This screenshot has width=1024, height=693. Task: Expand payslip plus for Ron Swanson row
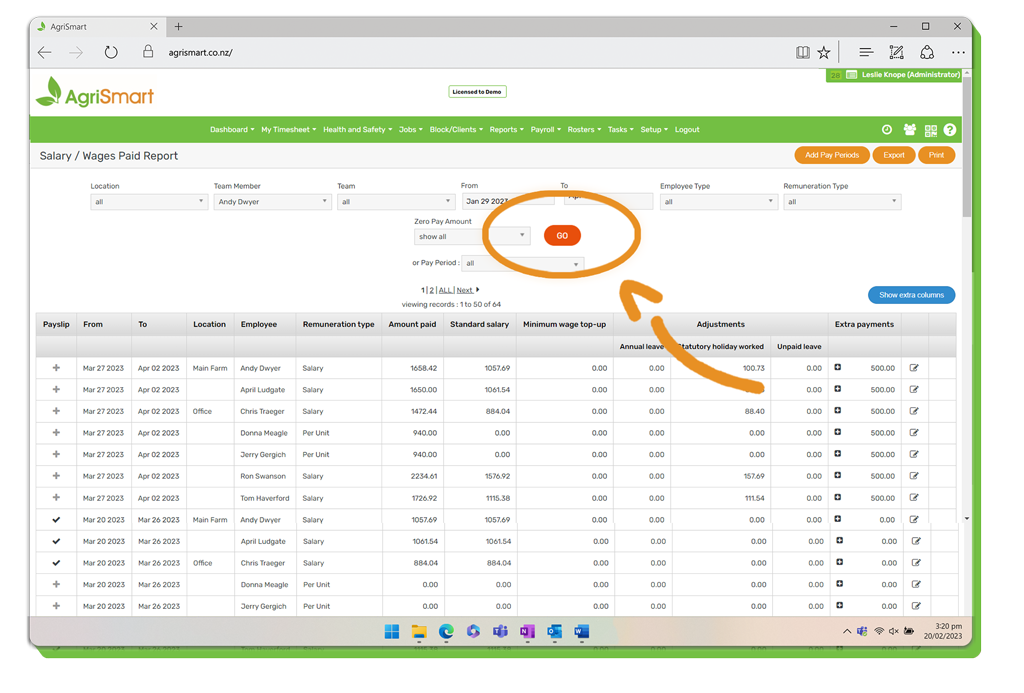(x=56, y=476)
